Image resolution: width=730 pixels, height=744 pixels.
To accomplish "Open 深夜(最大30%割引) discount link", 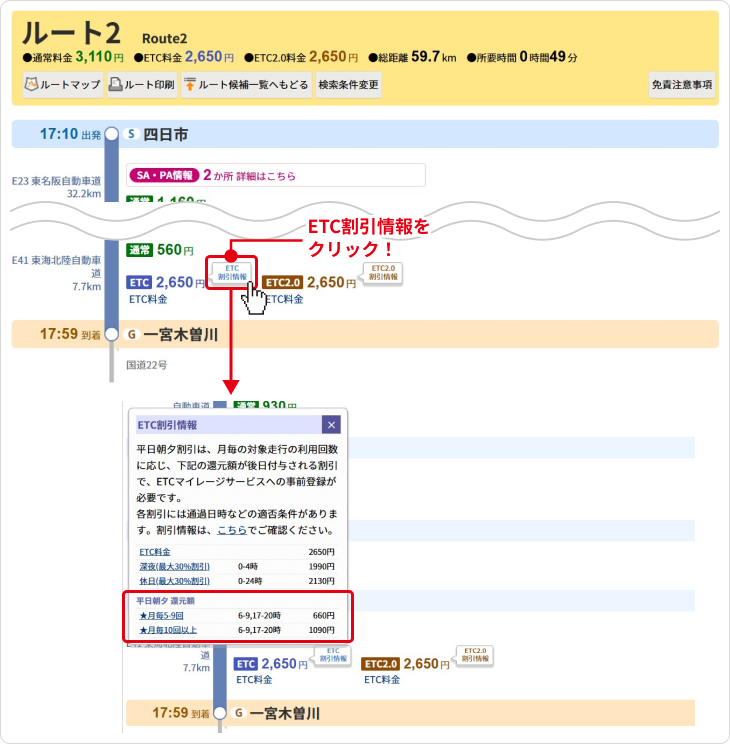I will 174,566.
